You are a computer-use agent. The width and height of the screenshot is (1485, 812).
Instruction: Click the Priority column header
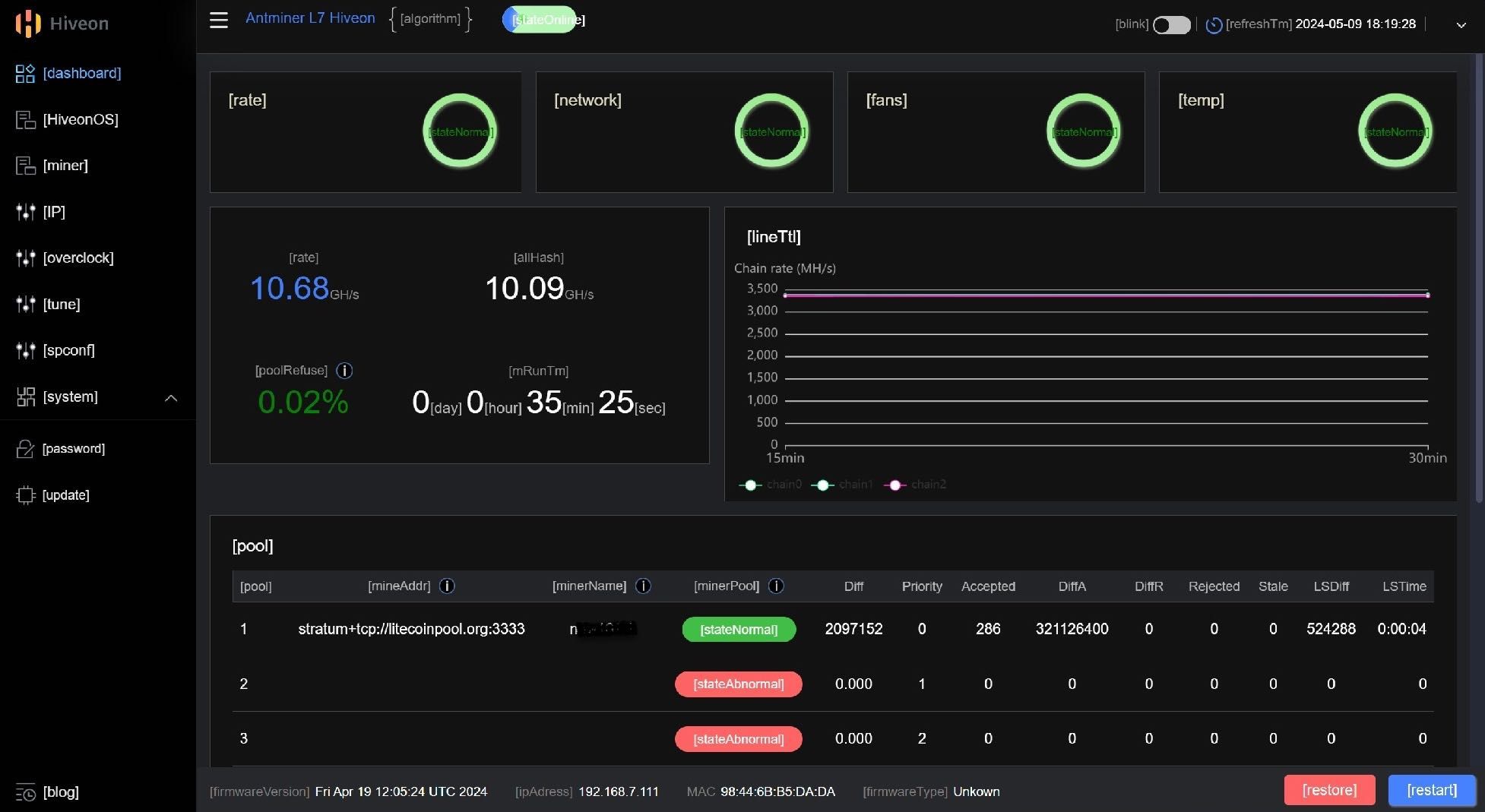coord(922,586)
